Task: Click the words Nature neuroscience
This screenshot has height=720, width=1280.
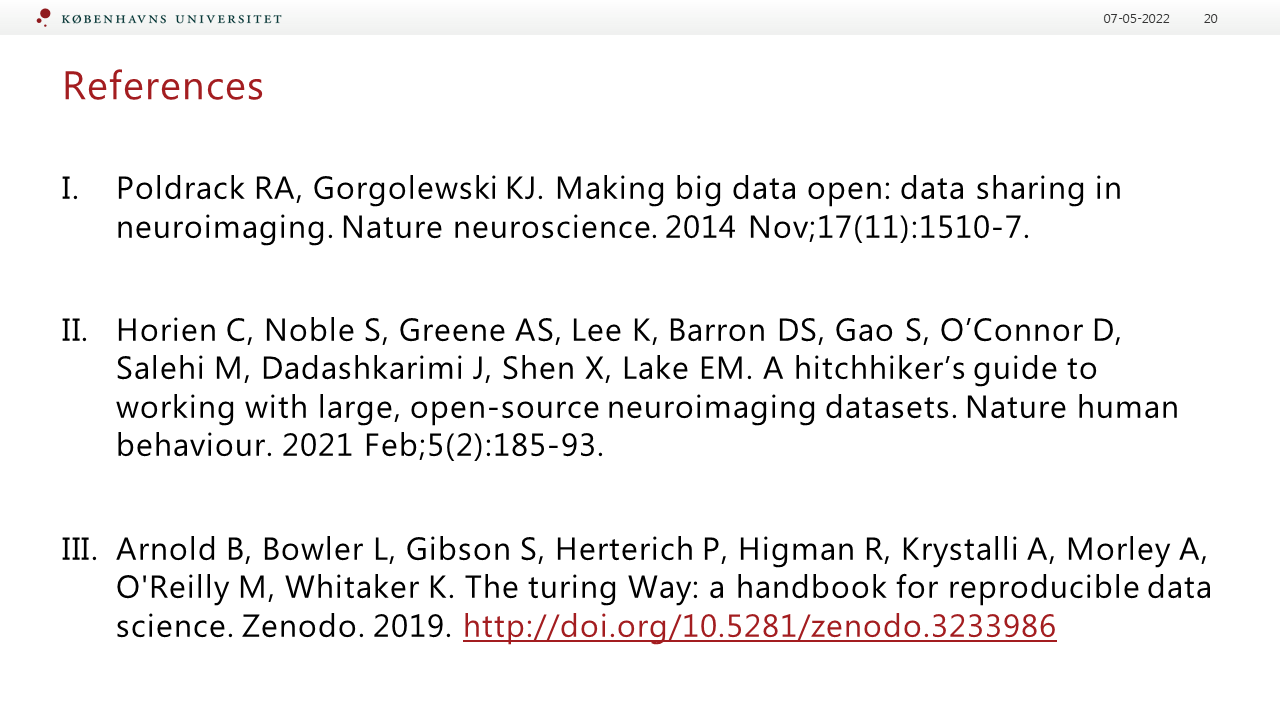Action: pyautogui.click(x=498, y=228)
